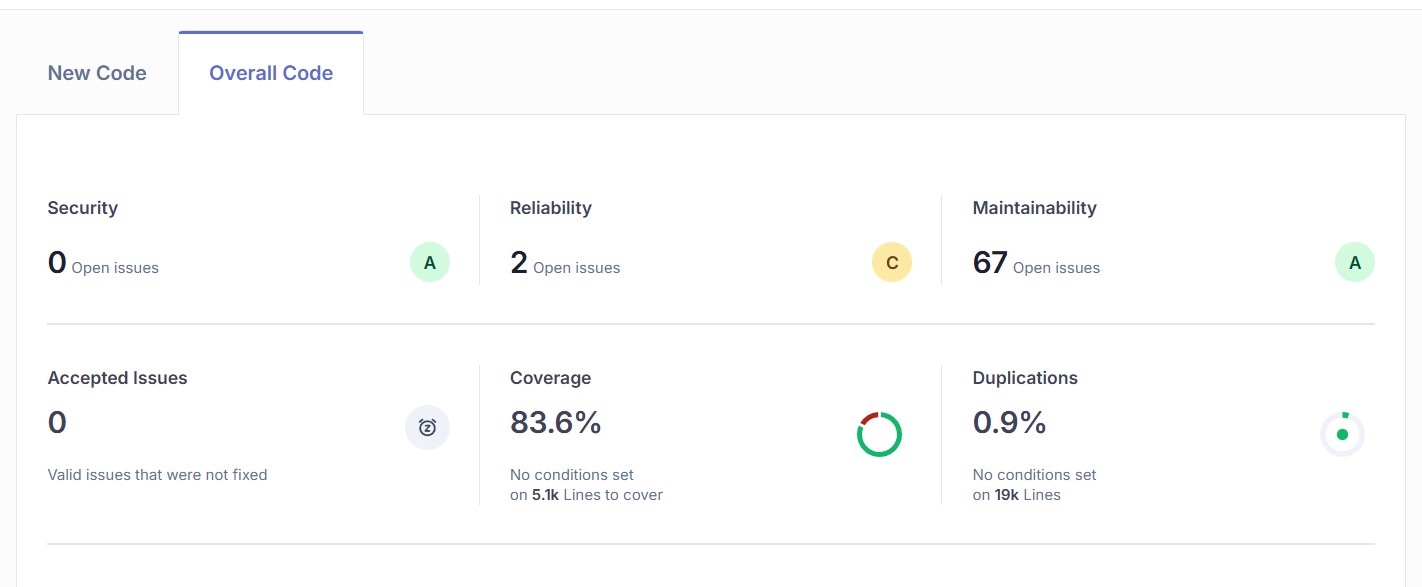The height and width of the screenshot is (587, 1422).
Task: Switch to the New Code tab
Action: coord(97,72)
